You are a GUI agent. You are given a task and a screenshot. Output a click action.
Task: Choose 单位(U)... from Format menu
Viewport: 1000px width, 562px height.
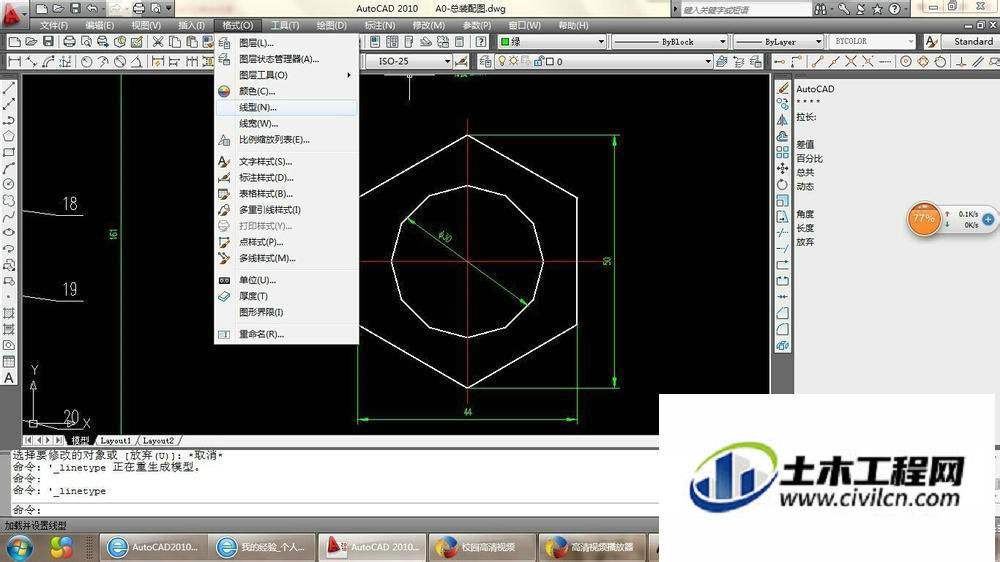(286, 281)
